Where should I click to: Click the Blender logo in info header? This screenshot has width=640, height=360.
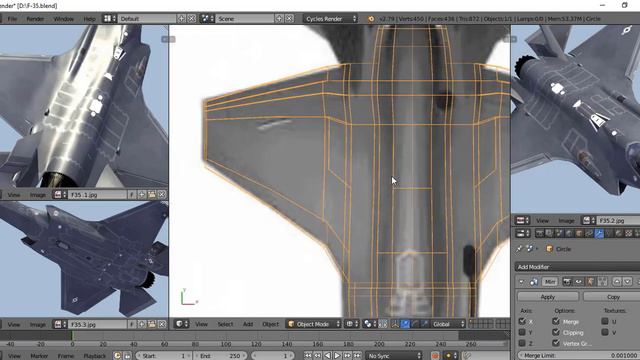coord(371,19)
